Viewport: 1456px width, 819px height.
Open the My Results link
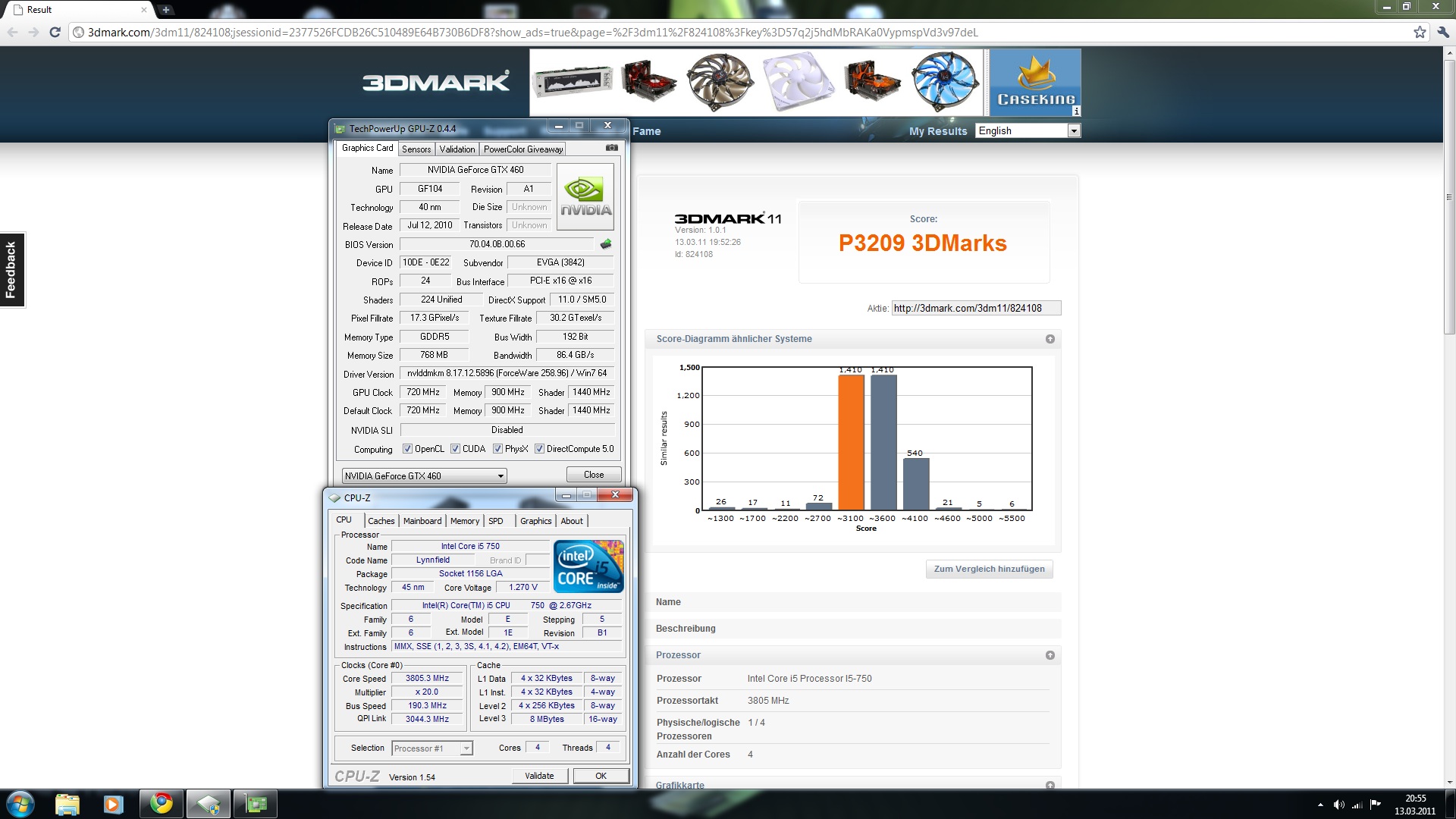(x=938, y=131)
